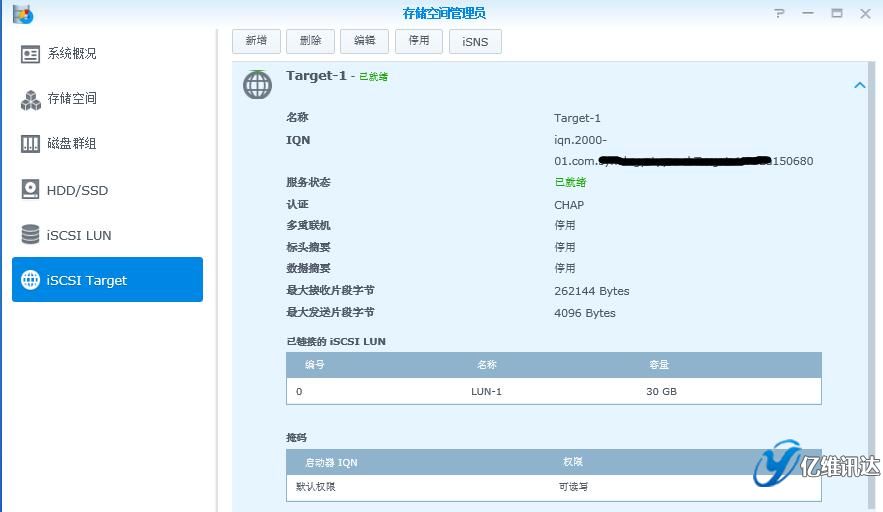Click the help question mark icon
Screen dimensions: 883x512
779,13
